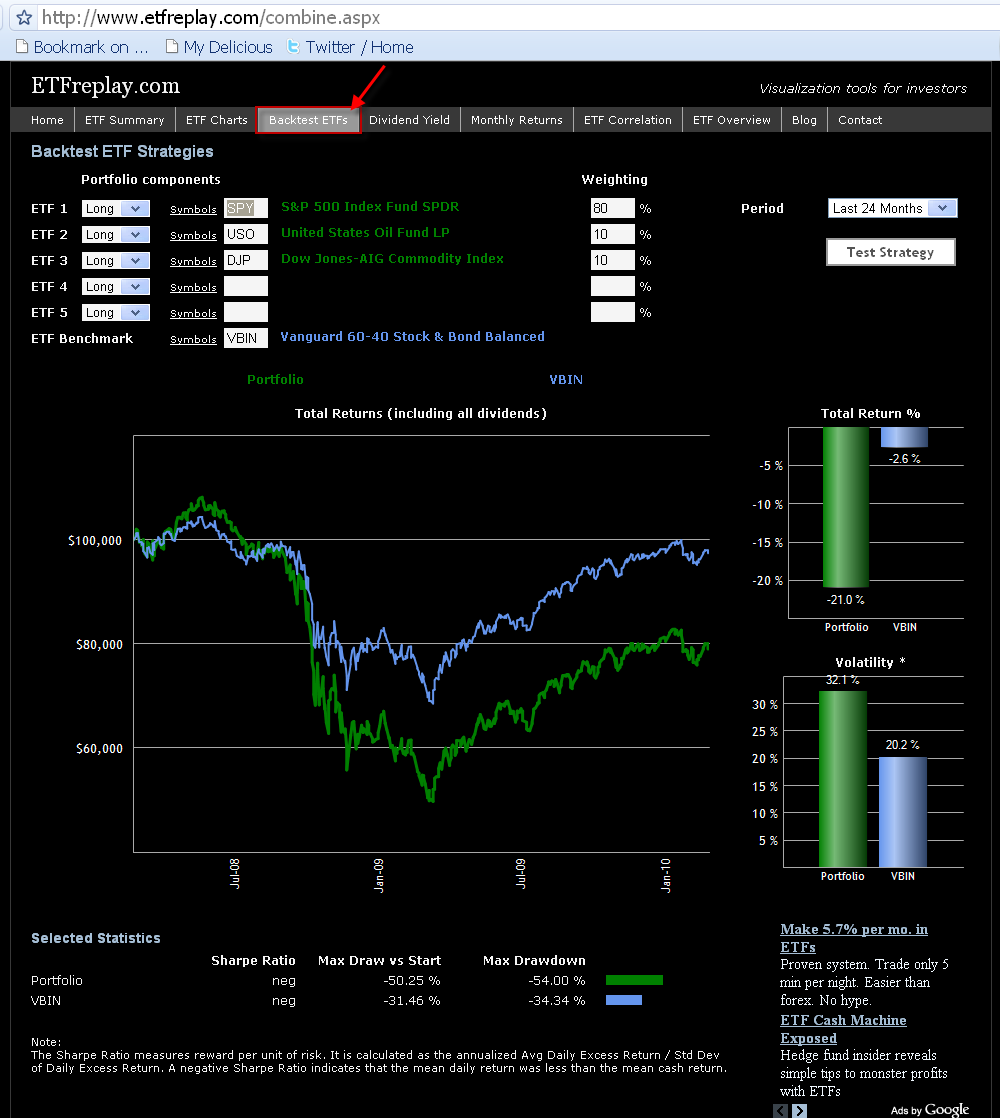The image size is (1000, 1118).
Task: Click 'United States Oil Fund LP' name
Action: [365, 232]
